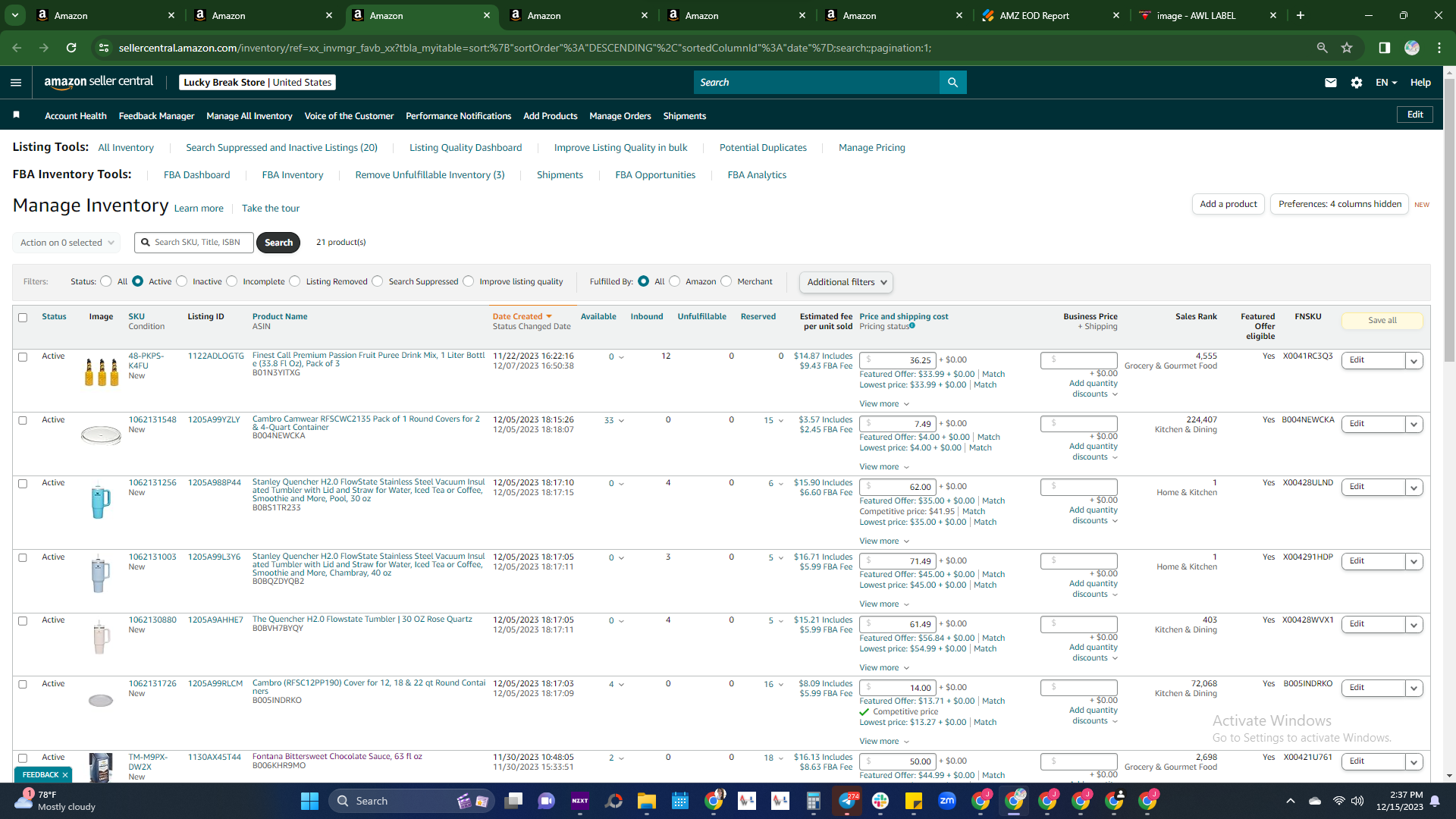Open the settings gear icon
Image resolution: width=1456 pixels, height=819 pixels.
1357,83
